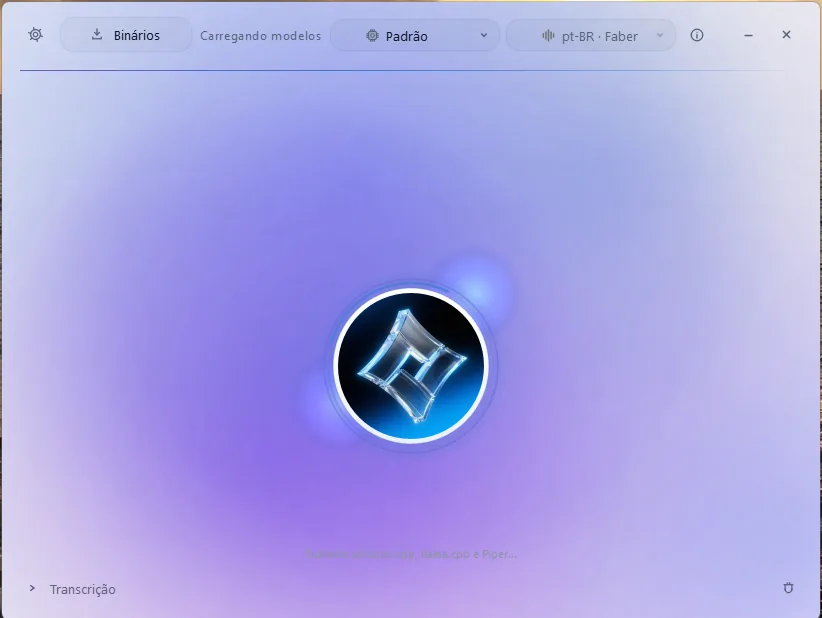The height and width of the screenshot is (618, 822).
Task: Click the Binários download button
Action: pos(126,35)
